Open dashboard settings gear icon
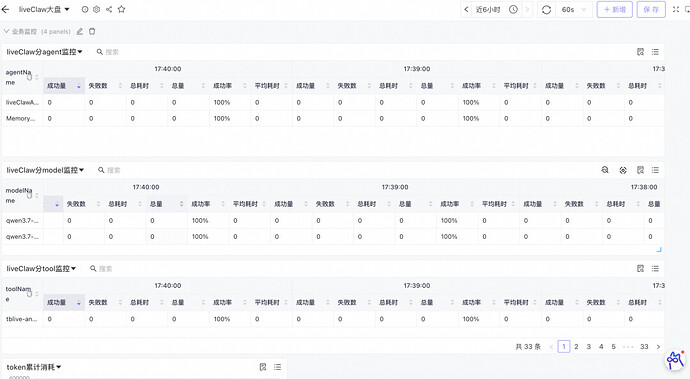This screenshot has width=690, height=379. 96,9
